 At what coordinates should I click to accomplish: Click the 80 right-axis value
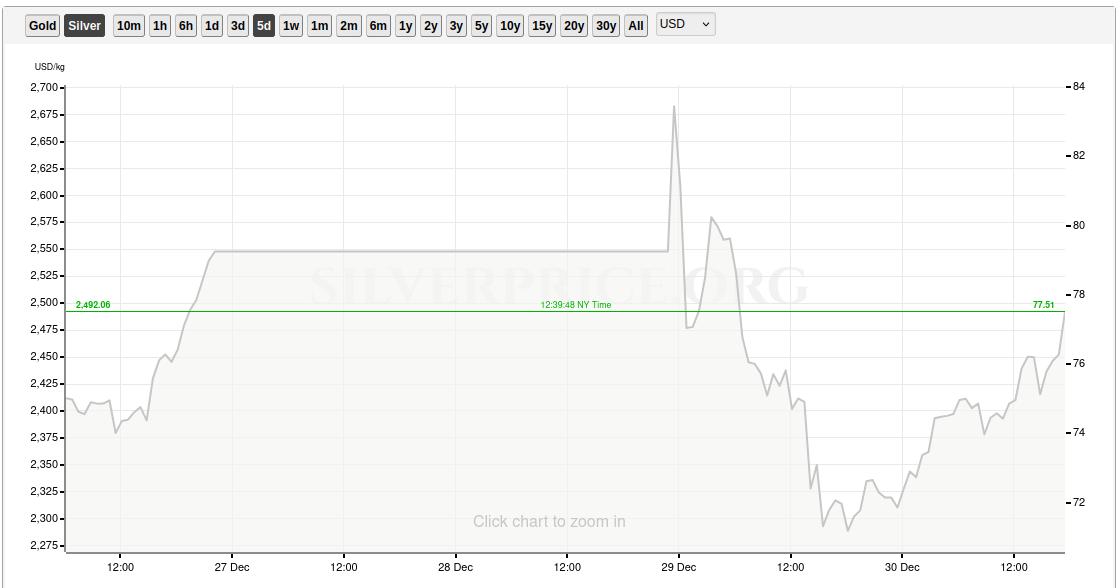coord(1079,225)
